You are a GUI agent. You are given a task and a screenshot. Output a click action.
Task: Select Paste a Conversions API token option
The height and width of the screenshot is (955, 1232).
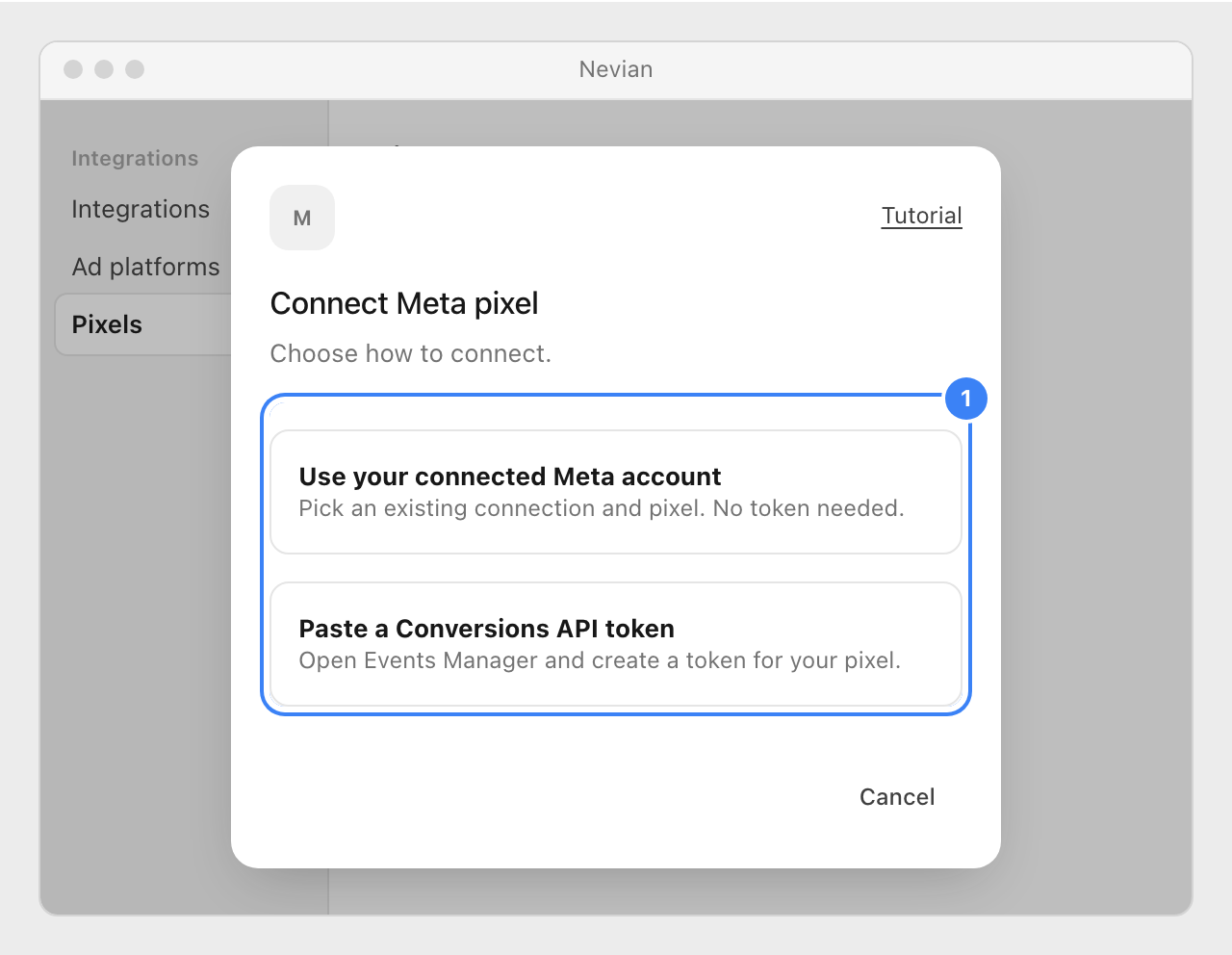coord(616,644)
